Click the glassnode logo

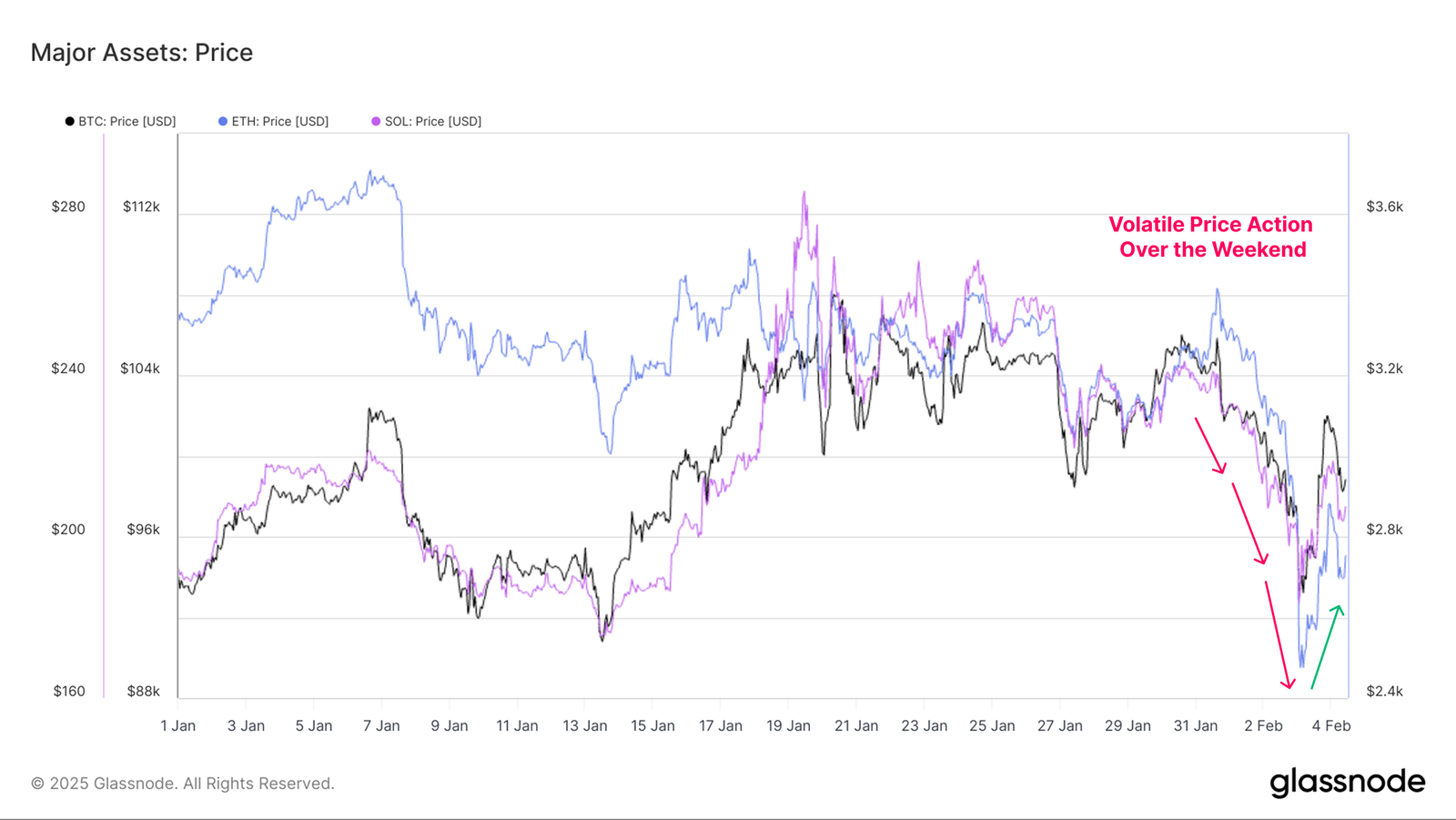pos(1347,782)
